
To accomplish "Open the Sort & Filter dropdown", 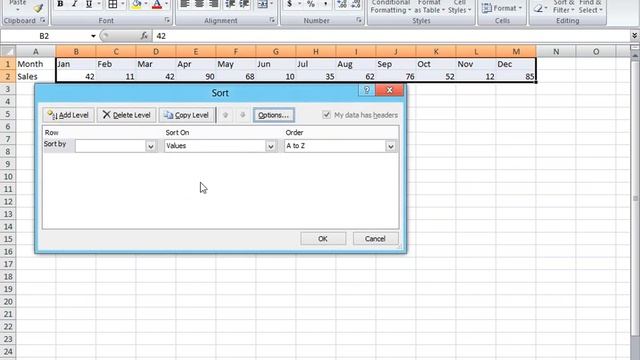I will click(563, 7).
